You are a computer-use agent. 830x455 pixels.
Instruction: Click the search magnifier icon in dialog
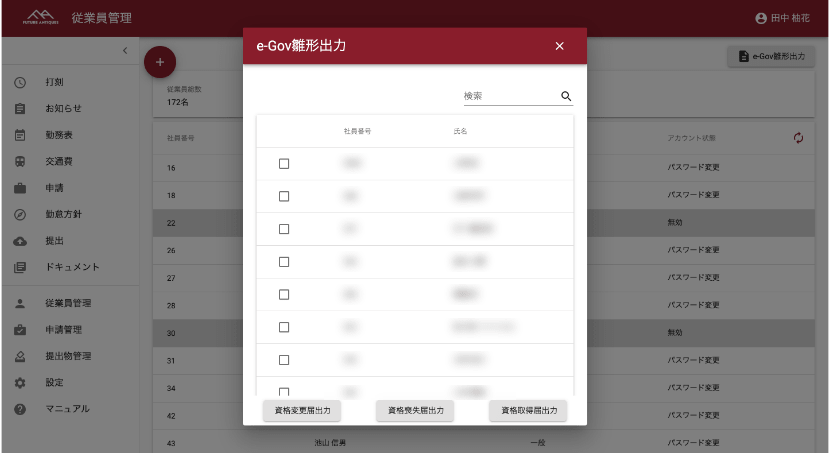tap(566, 96)
